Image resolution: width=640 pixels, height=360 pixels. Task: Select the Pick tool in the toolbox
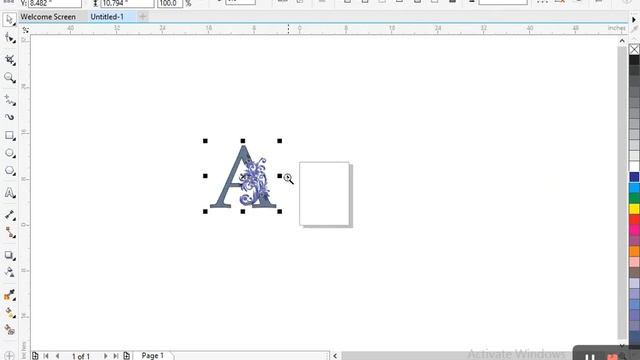tap(9, 20)
